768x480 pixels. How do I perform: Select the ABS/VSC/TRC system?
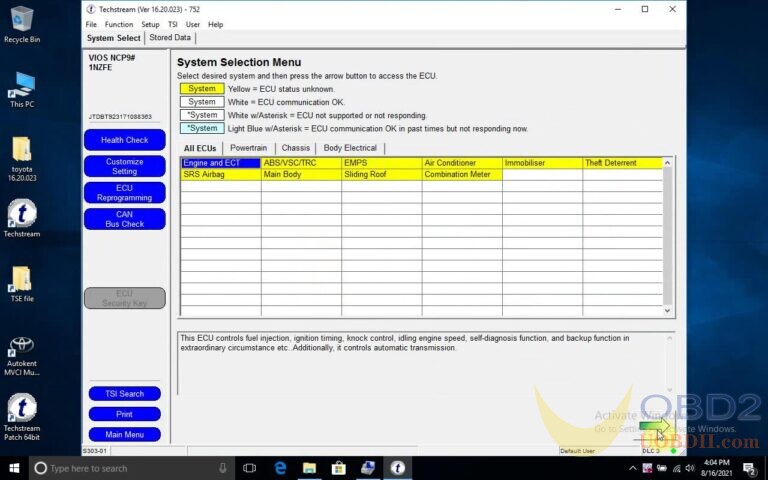pos(301,163)
